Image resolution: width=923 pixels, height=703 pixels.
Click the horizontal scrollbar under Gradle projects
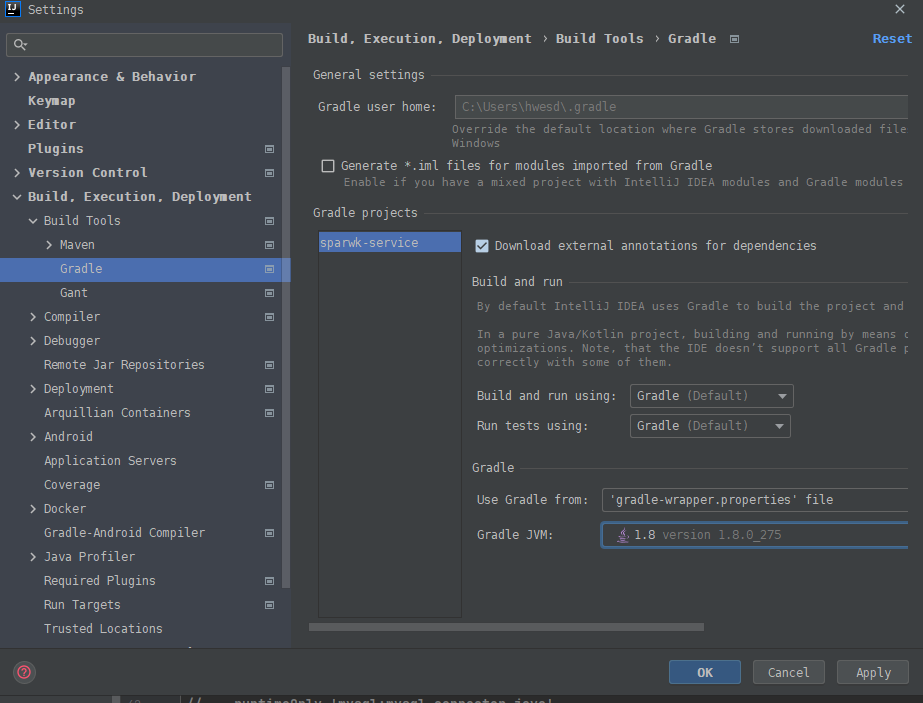[506, 627]
